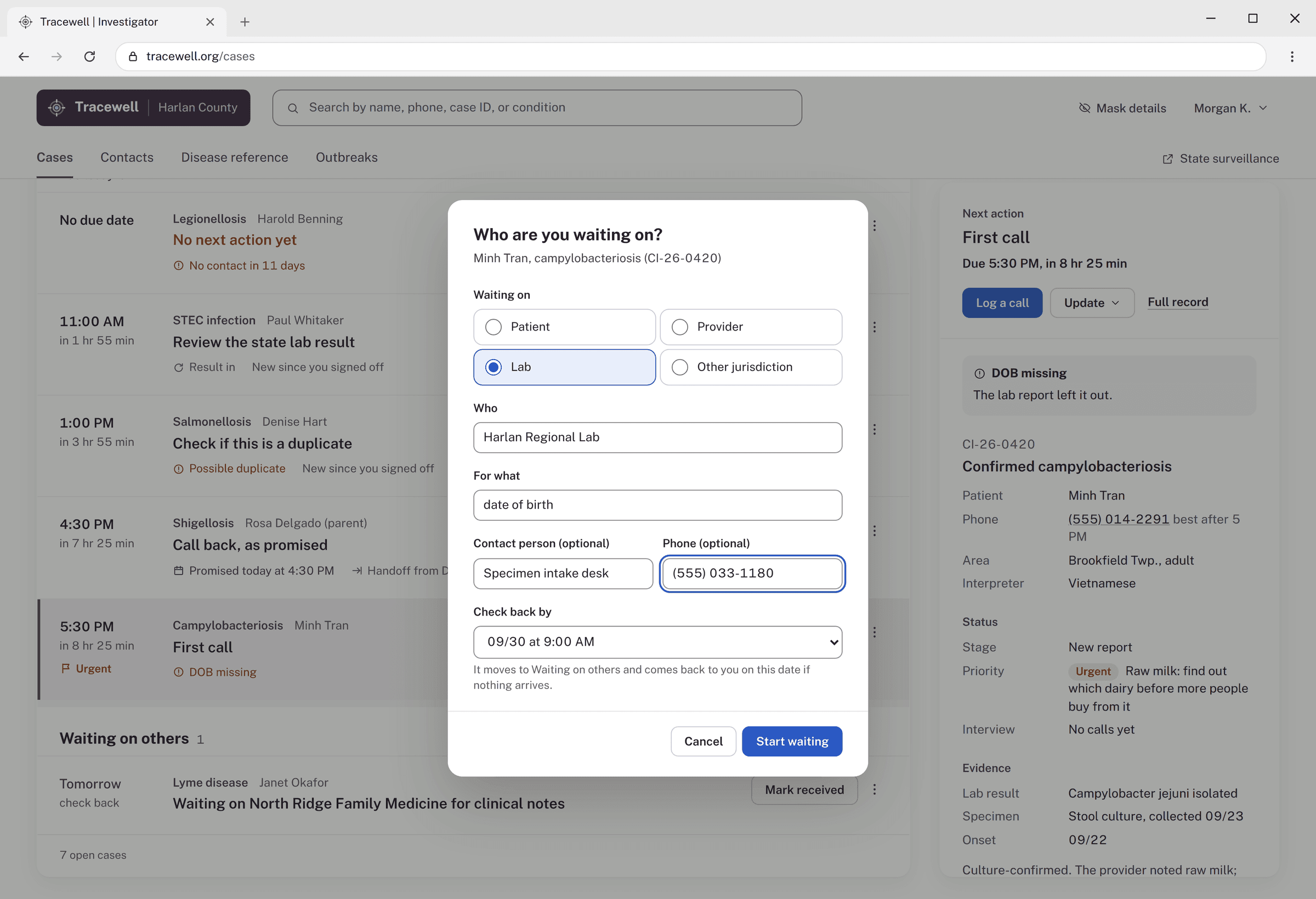Click the Start waiting button
This screenshot has width=1316, height=899.
[x=792, y=741]
